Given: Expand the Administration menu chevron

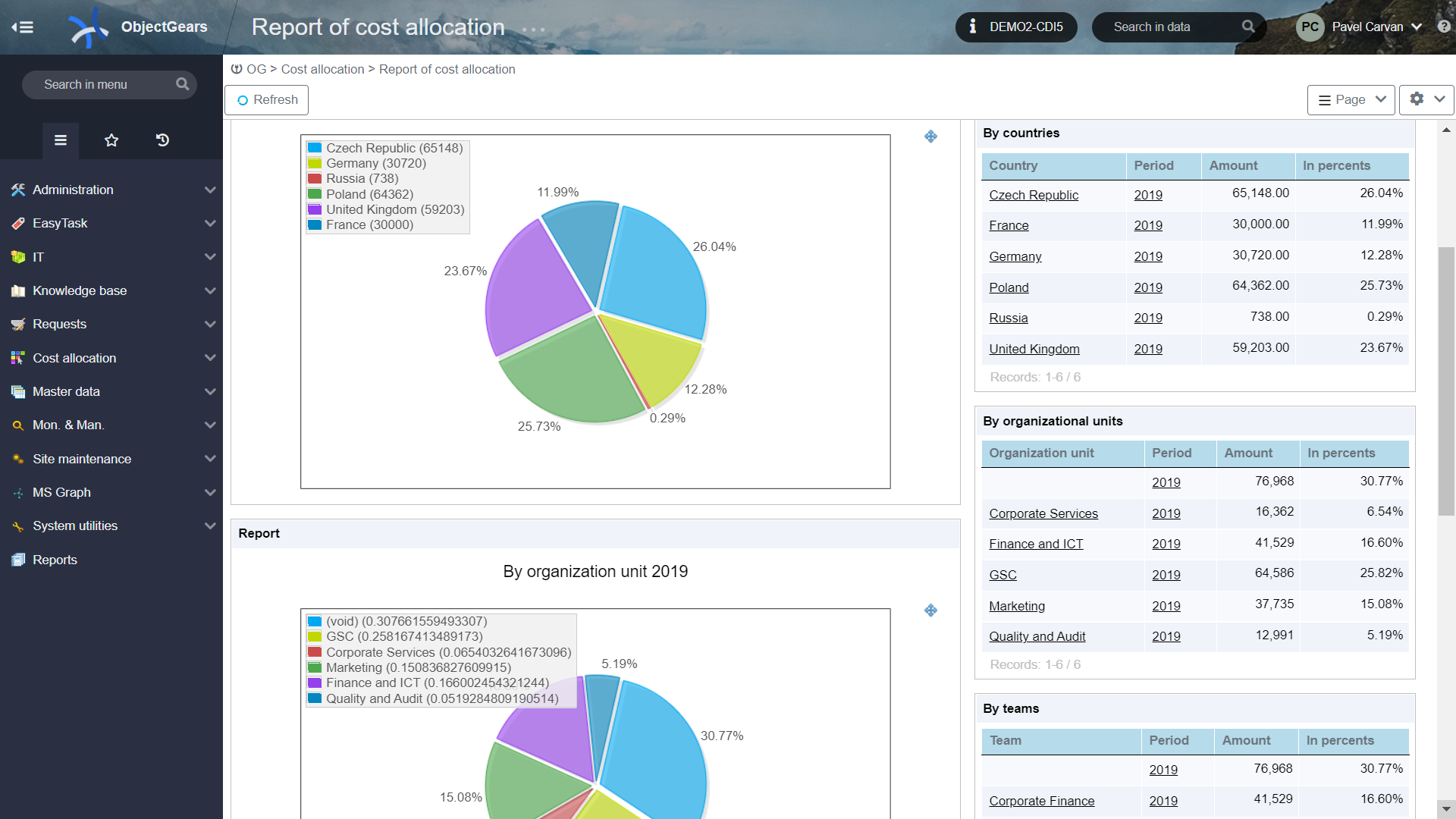Looking at the screenshot, I should click(x=210, y=190).
